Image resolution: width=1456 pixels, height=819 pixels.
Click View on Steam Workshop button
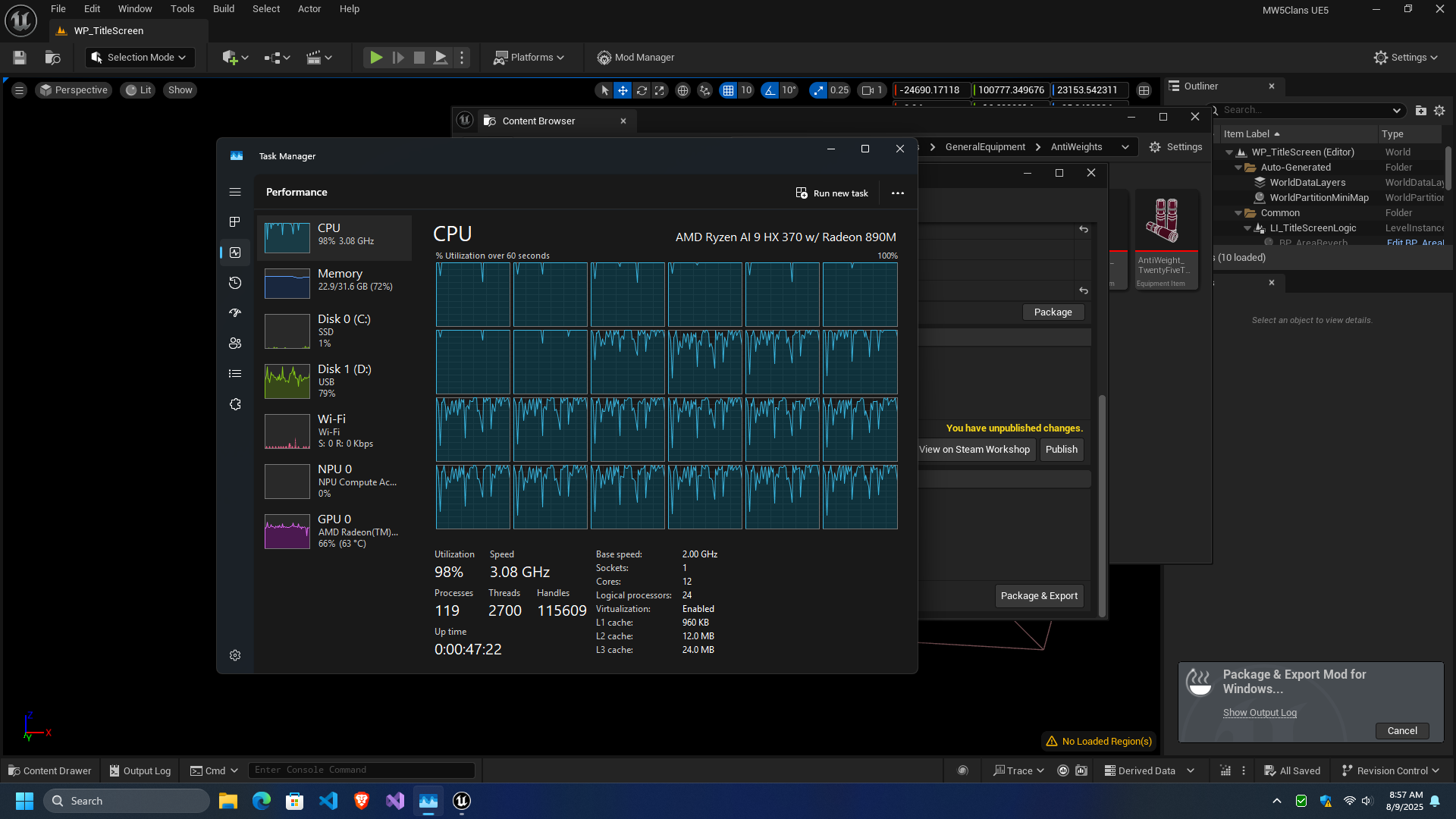[974, 450]
